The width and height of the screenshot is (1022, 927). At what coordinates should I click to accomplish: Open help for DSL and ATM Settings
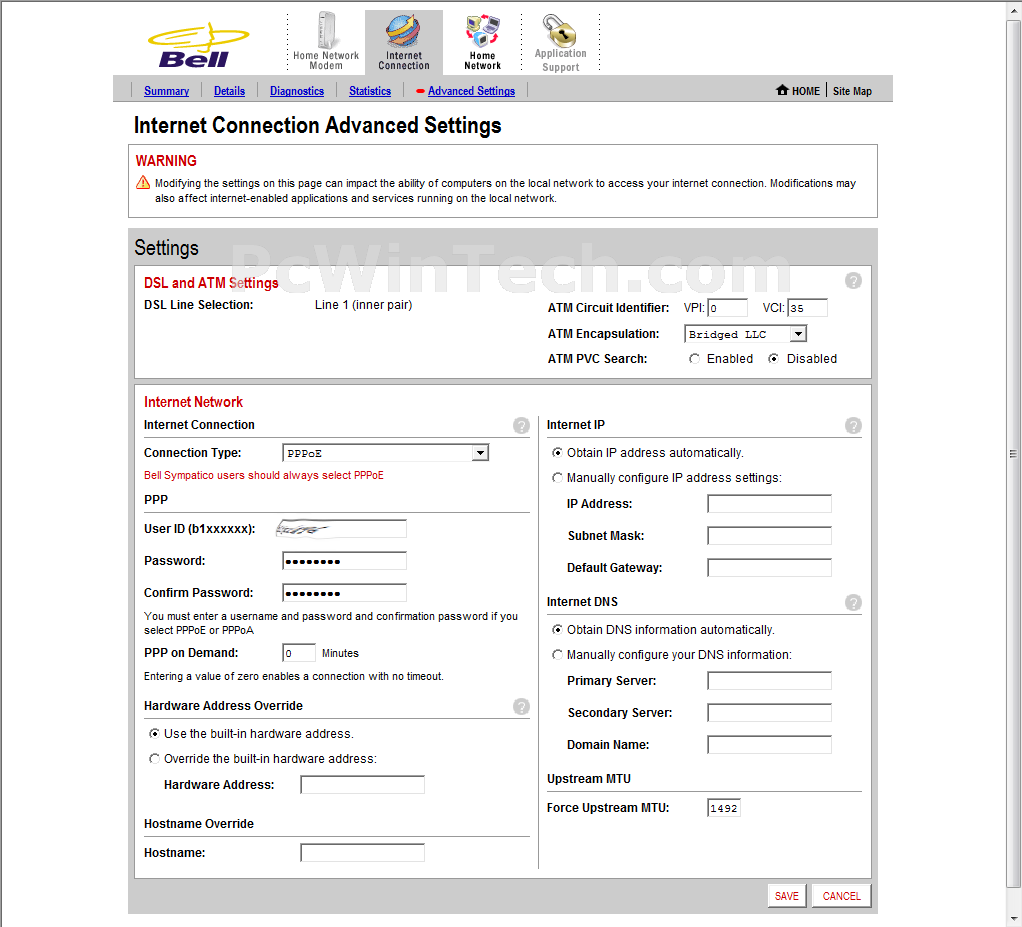[853, 281]
